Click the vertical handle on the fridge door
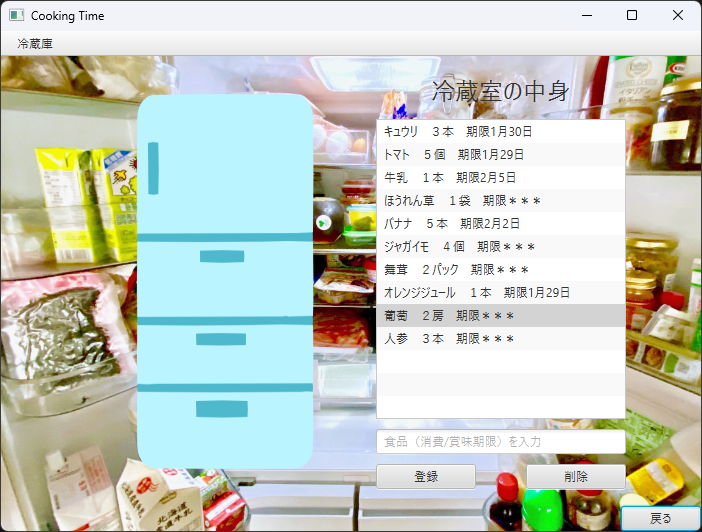702x532 pixels. 153,168
